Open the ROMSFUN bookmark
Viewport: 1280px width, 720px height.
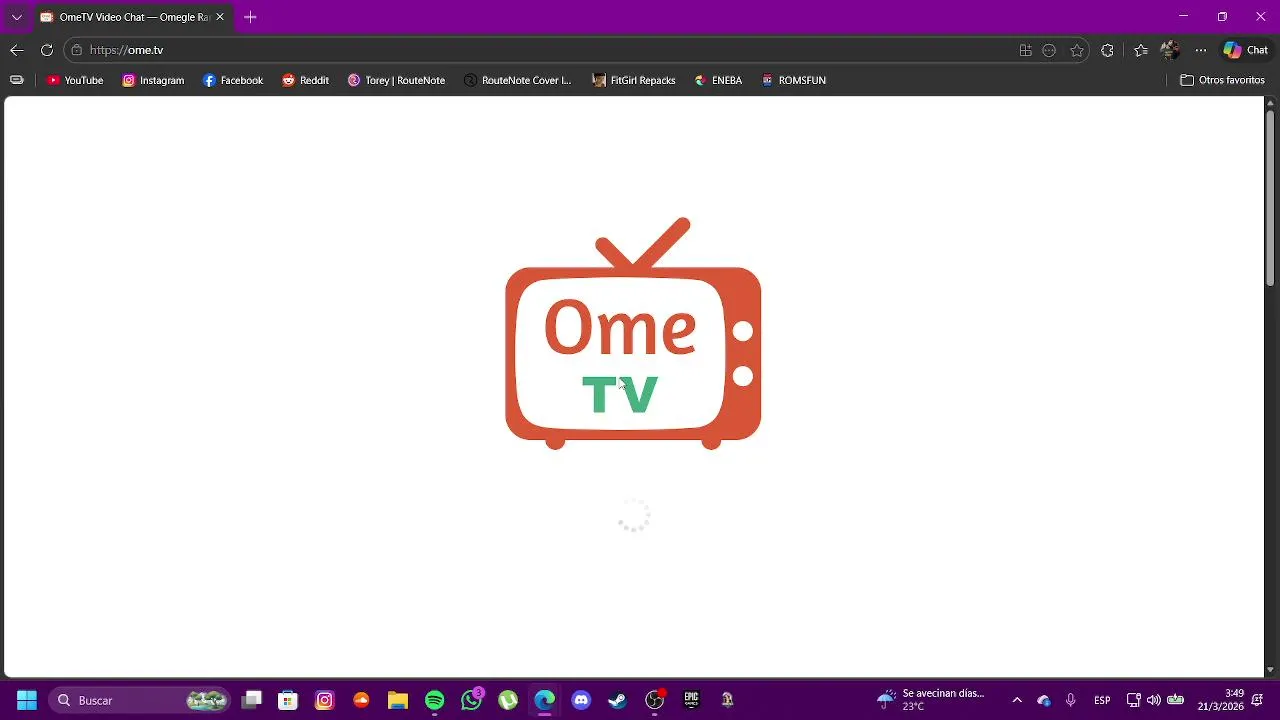pyautogui.click(x=794, y=80)
